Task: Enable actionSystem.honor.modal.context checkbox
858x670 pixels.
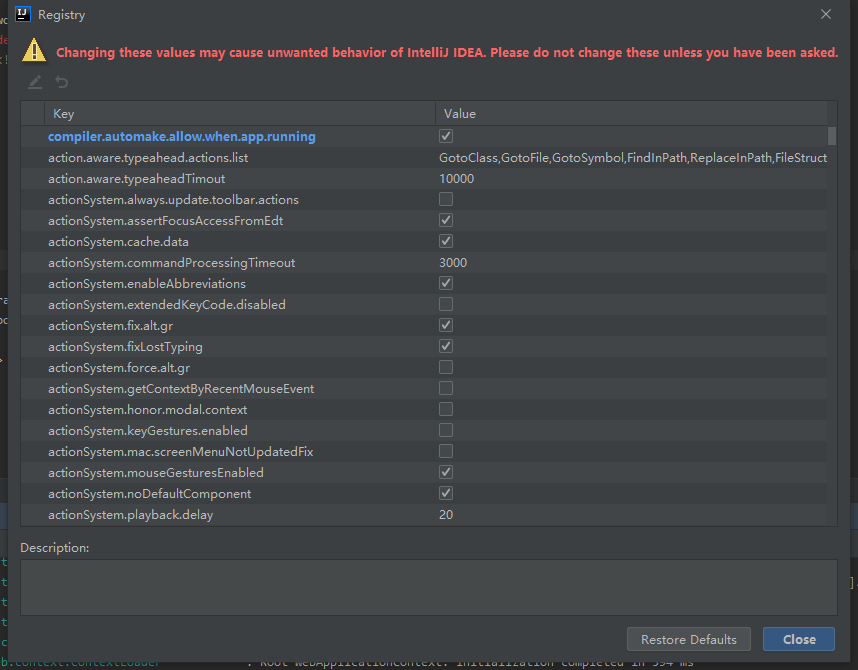Action: coord(446,409)
